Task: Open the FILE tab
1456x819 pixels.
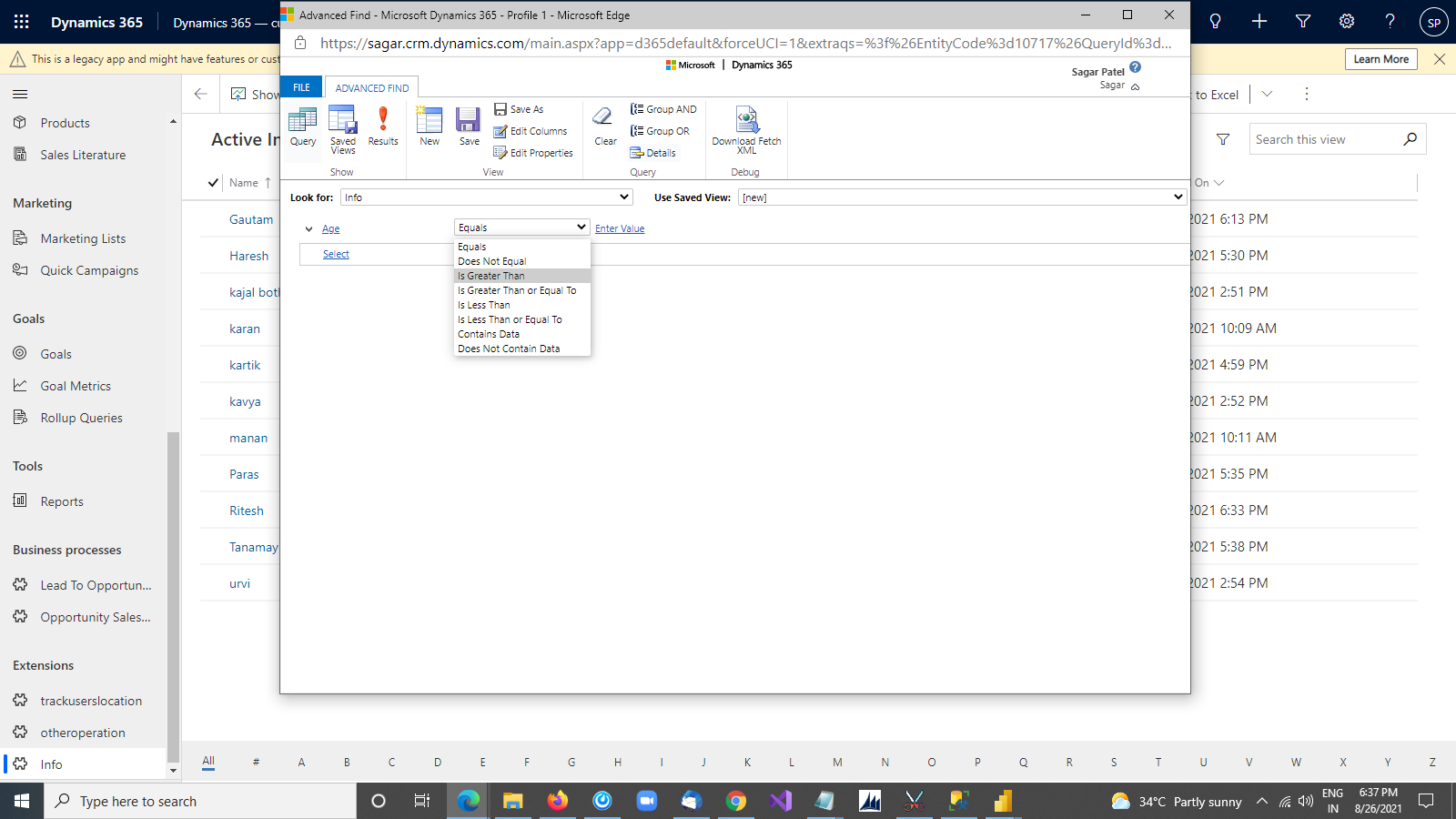Action: (x=301, y=87)
